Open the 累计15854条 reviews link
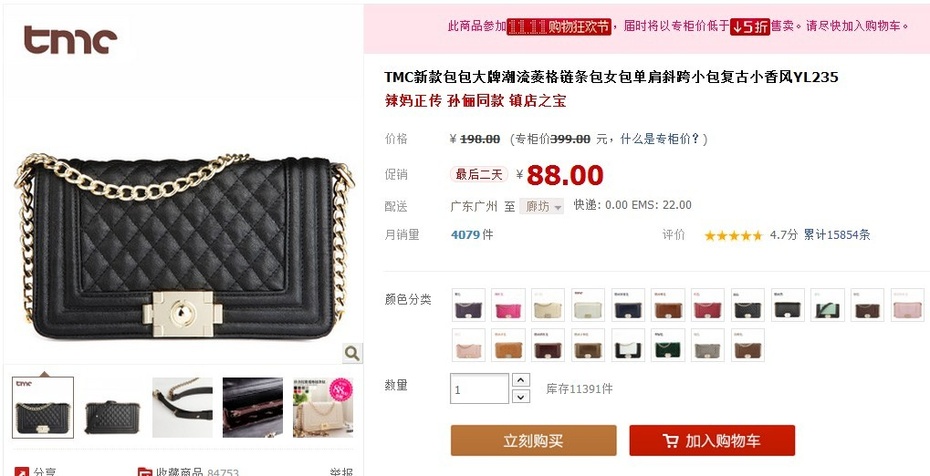 point(837,235)
